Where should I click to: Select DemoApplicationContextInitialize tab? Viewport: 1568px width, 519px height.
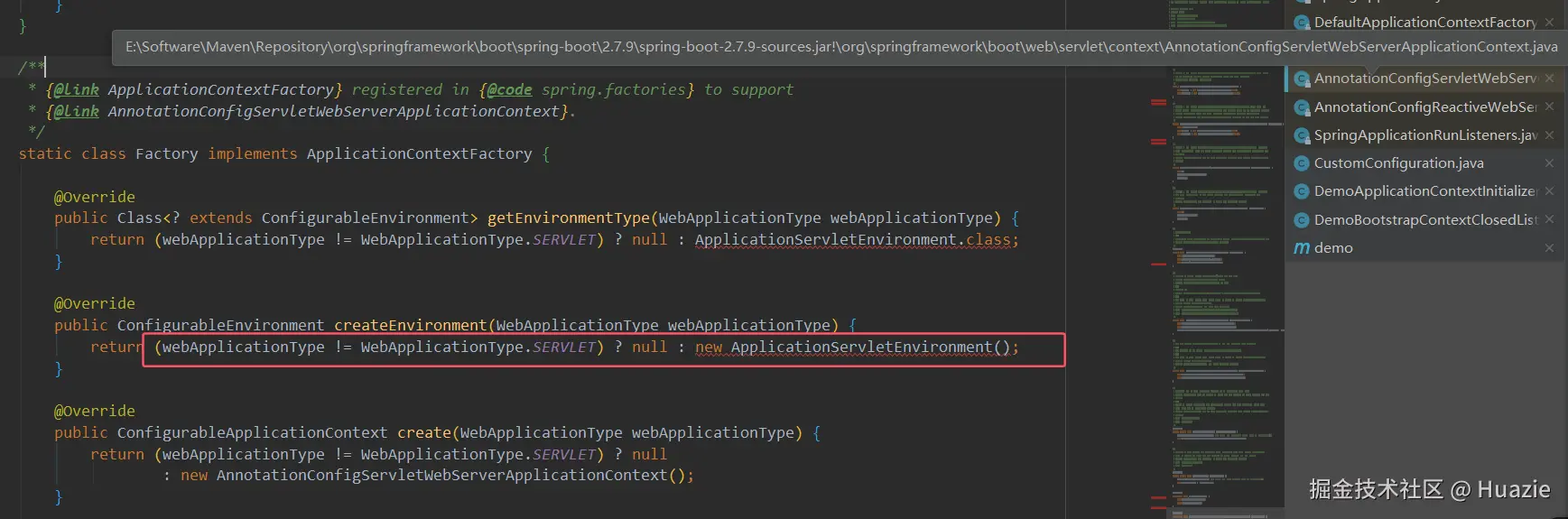pyautogui.click(x=1425, y=191)
